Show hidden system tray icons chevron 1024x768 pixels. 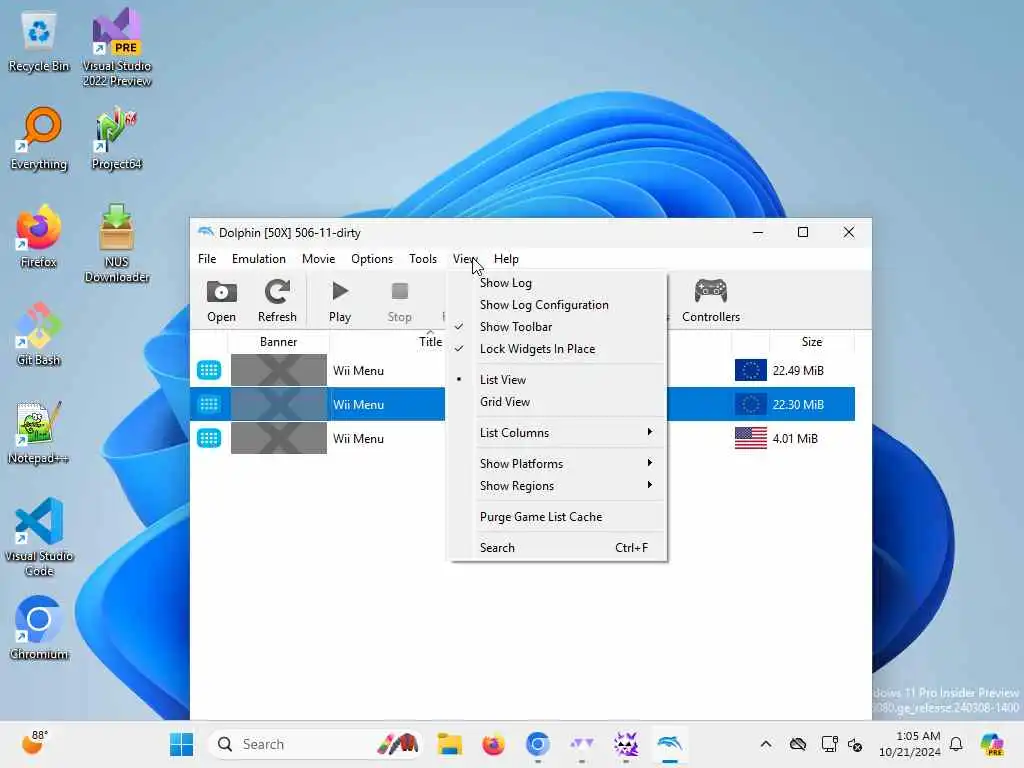(766, 744)
